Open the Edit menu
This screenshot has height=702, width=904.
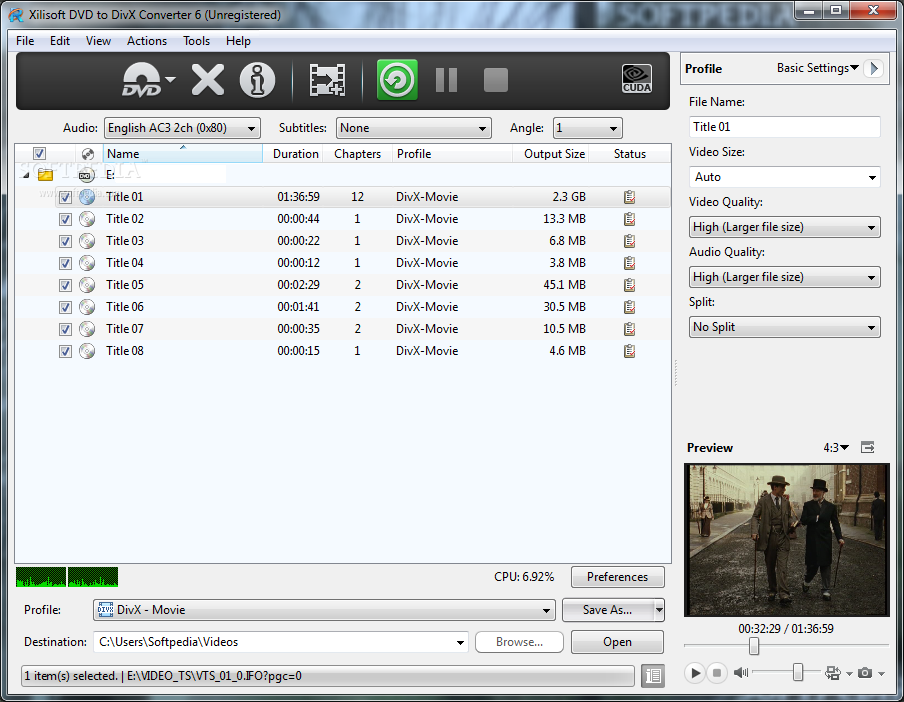(x=59, y=41)
